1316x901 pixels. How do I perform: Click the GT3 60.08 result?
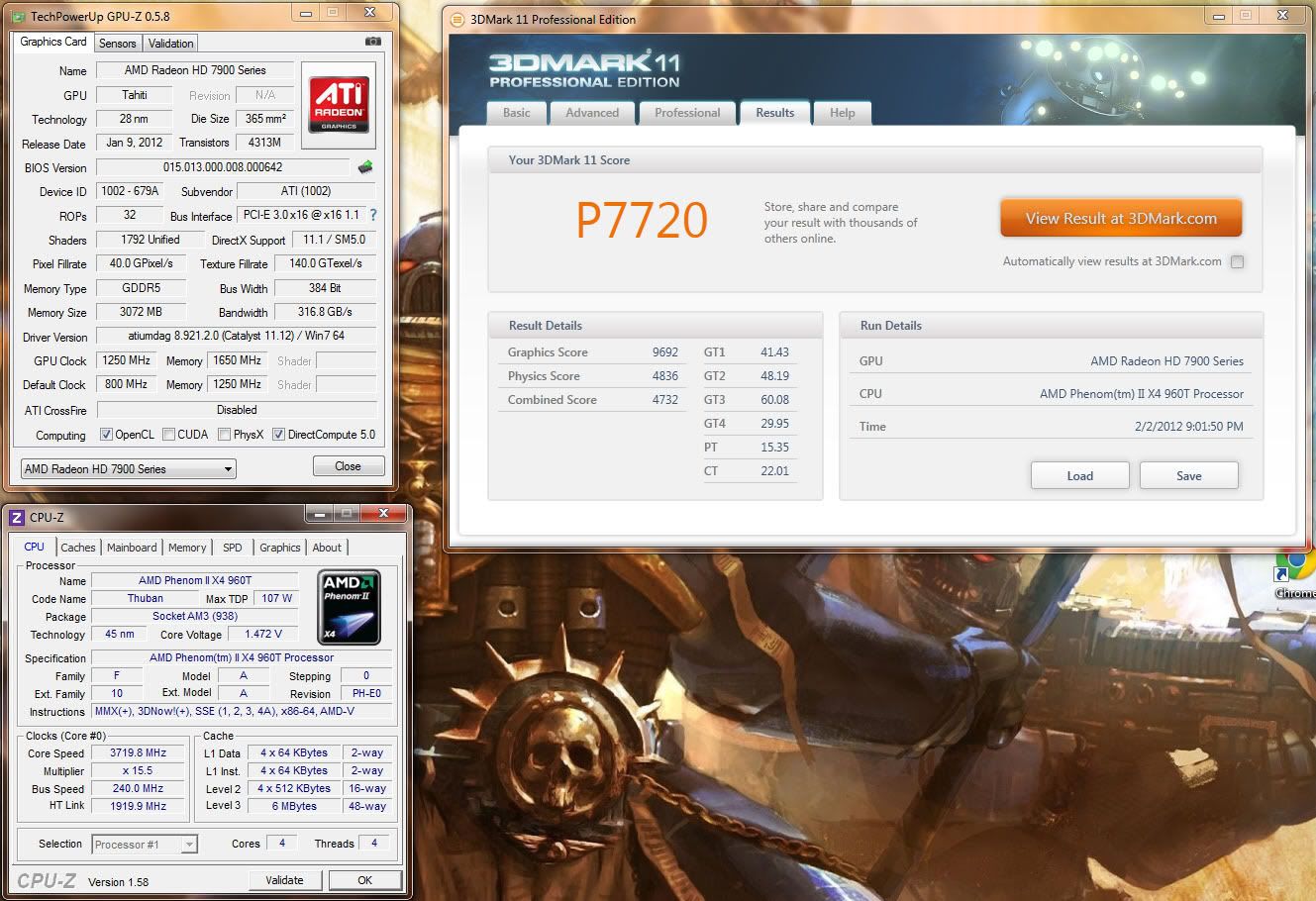(x=774, y=400)
